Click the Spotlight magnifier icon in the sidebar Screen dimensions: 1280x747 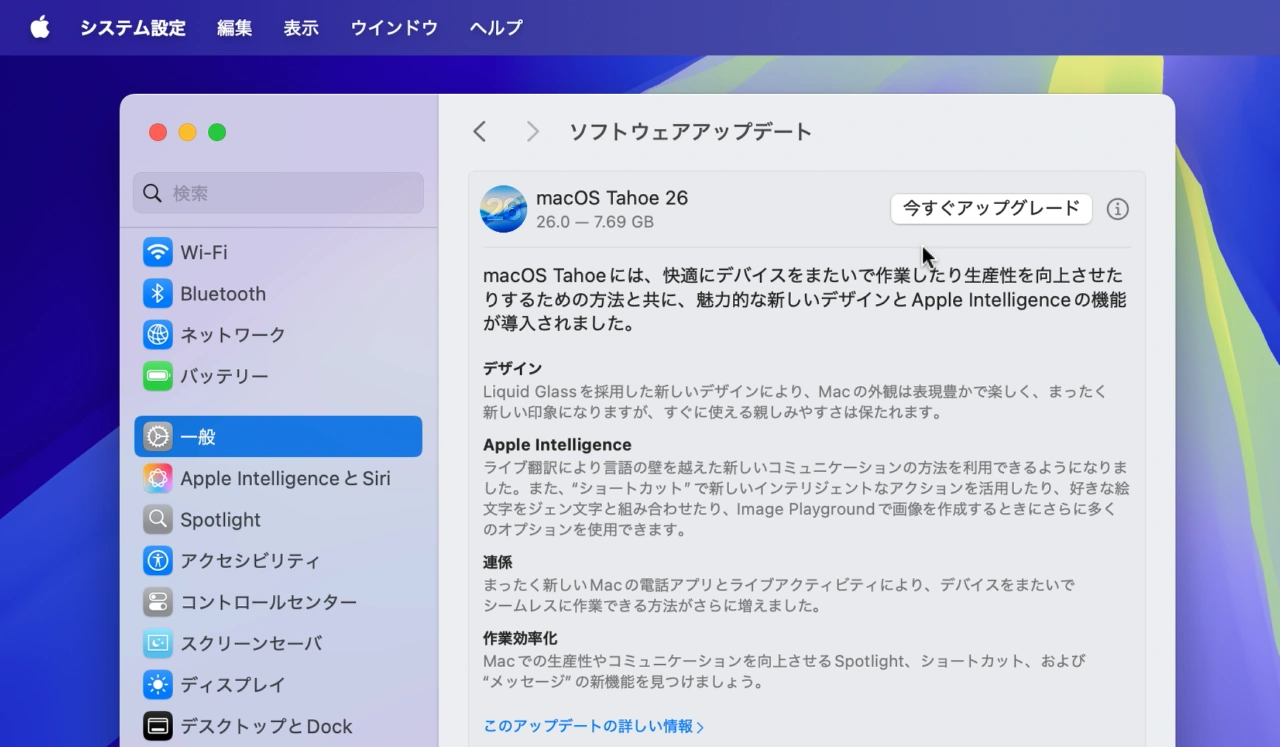[158, 519]
